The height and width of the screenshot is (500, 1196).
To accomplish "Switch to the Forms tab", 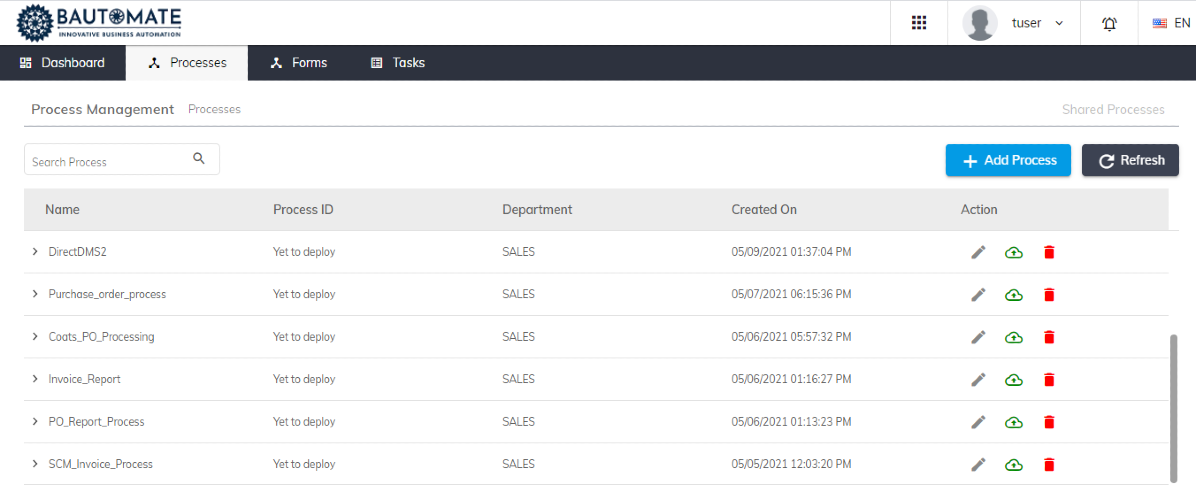I will 299,62.
